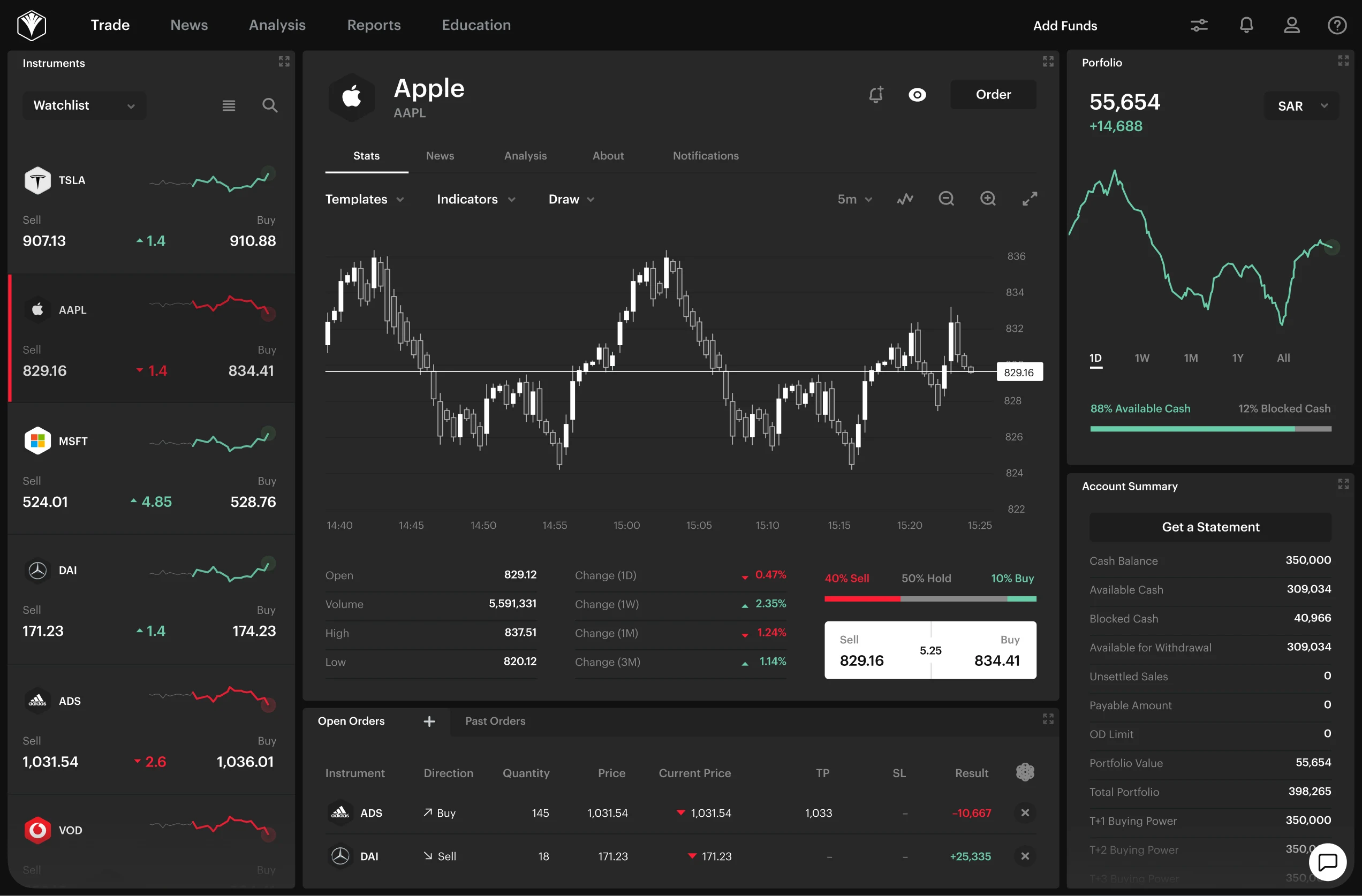Screen dimensions: 1362x896
Task: Click Get a Statement
Action: tap(1210, 526)
